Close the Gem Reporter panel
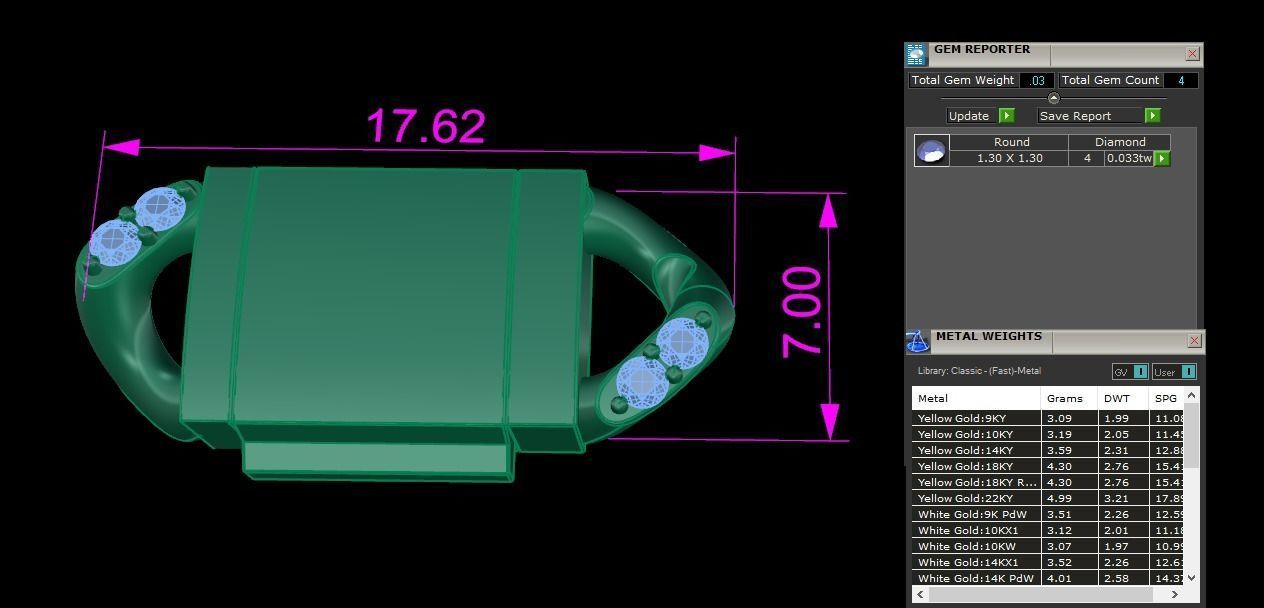This screenshot has height=608, width=1264. [1192, 54]
